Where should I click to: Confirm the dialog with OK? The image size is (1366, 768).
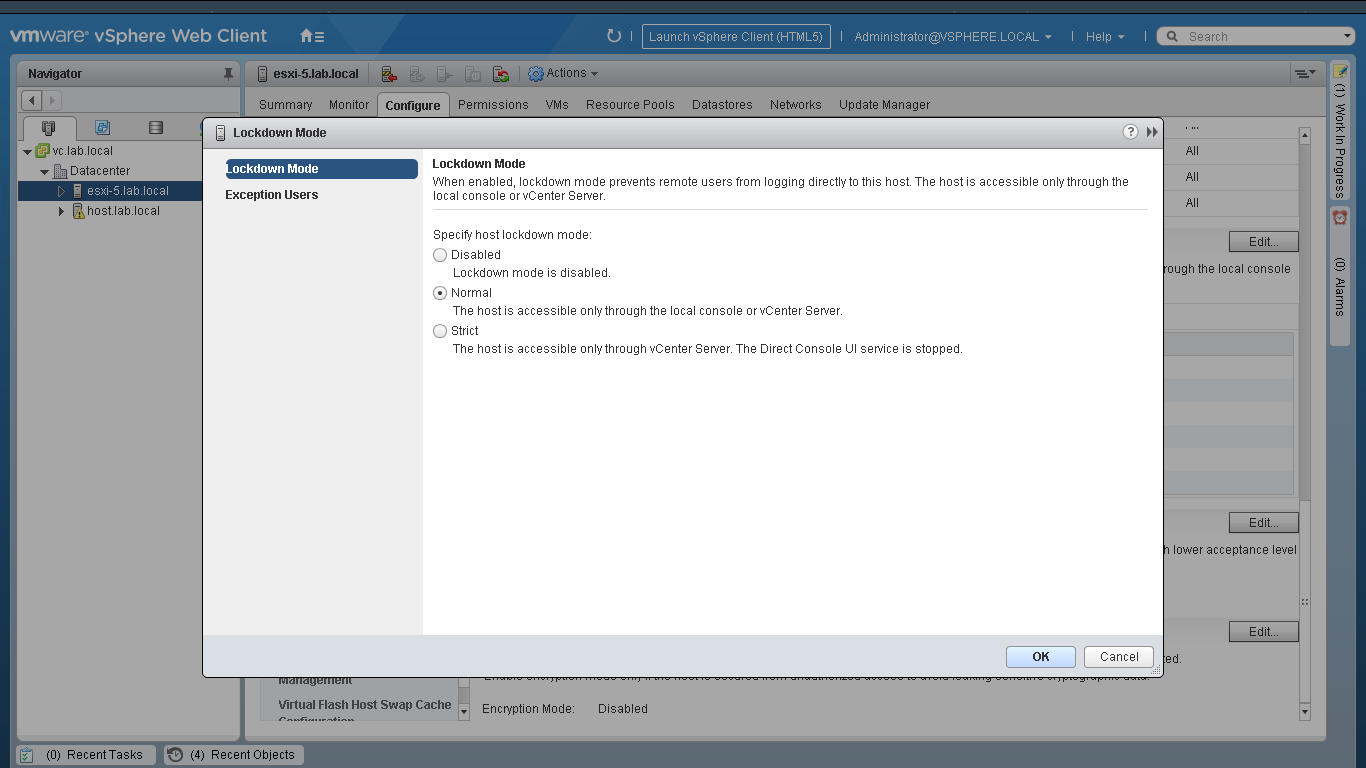(1040, 657)
